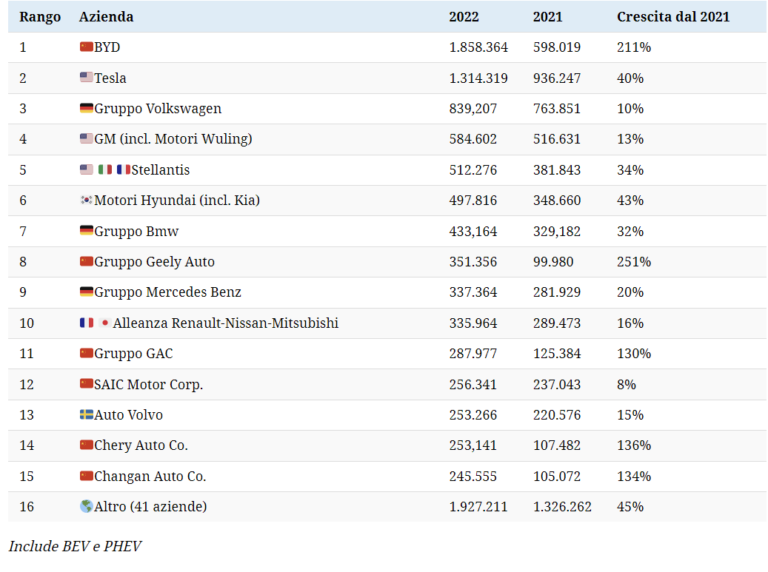Screen dimensions: 768x572
Task: Click Bmw 2021 value 329,182
Action: pos(557,231)
